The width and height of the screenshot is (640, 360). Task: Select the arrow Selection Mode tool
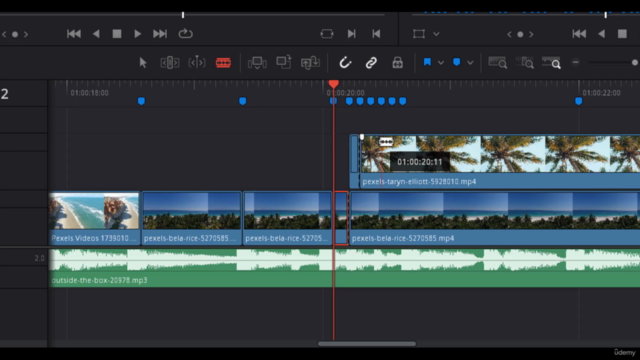tap(142, 63)
